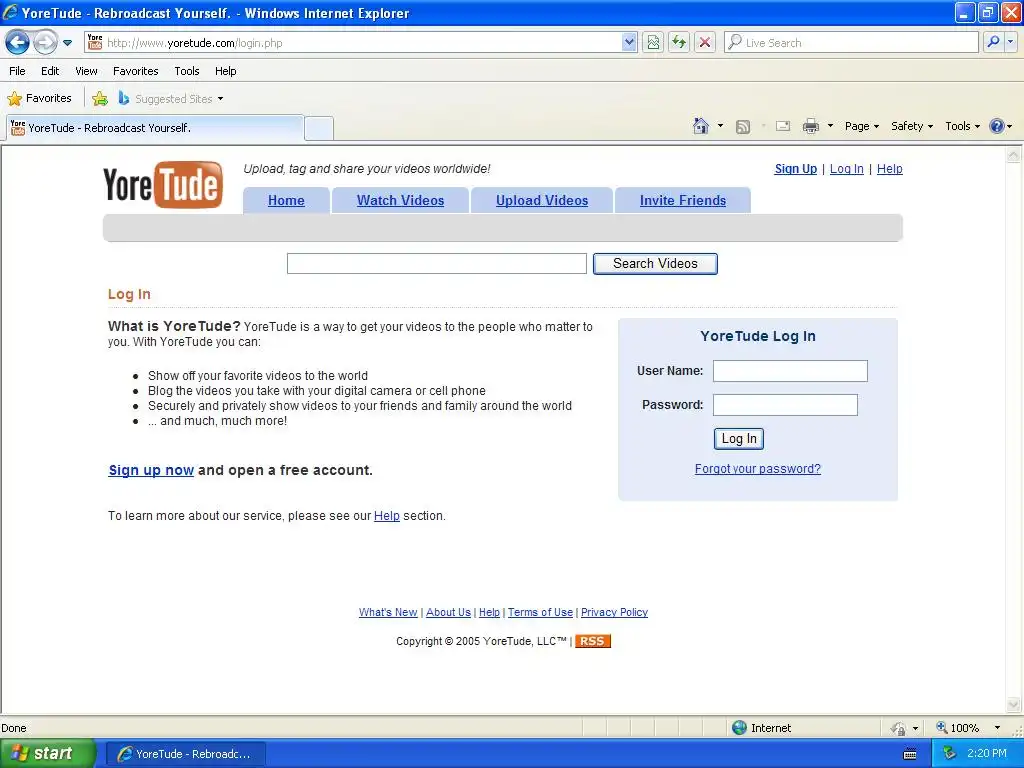
Task: Click the YoreTude favicon in address bar
Action: point(95,42)
